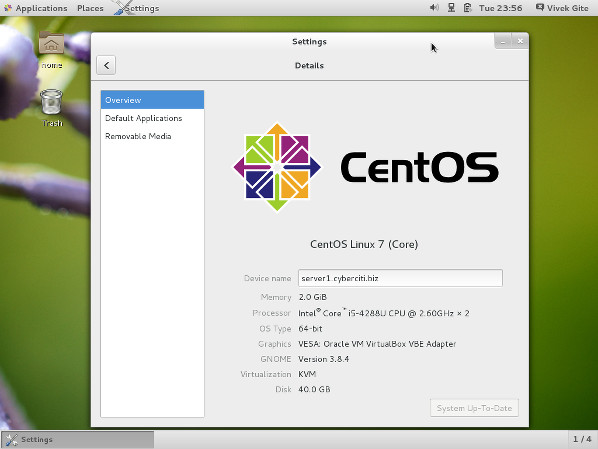Go back using the arrow button
Image resolution: width=598 pixels, height=449 pixels.
tap(106, 65)
